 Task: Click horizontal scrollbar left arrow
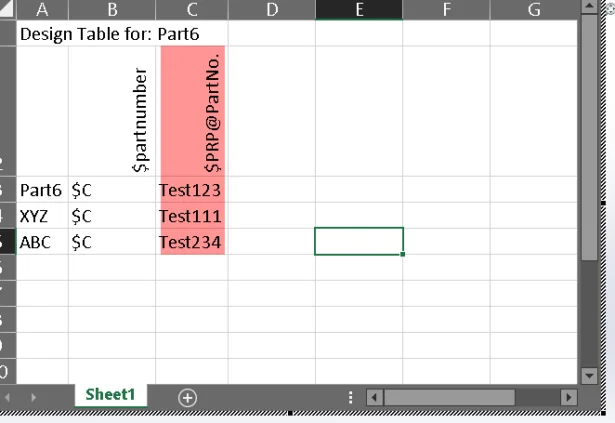[x=374, y=397]
